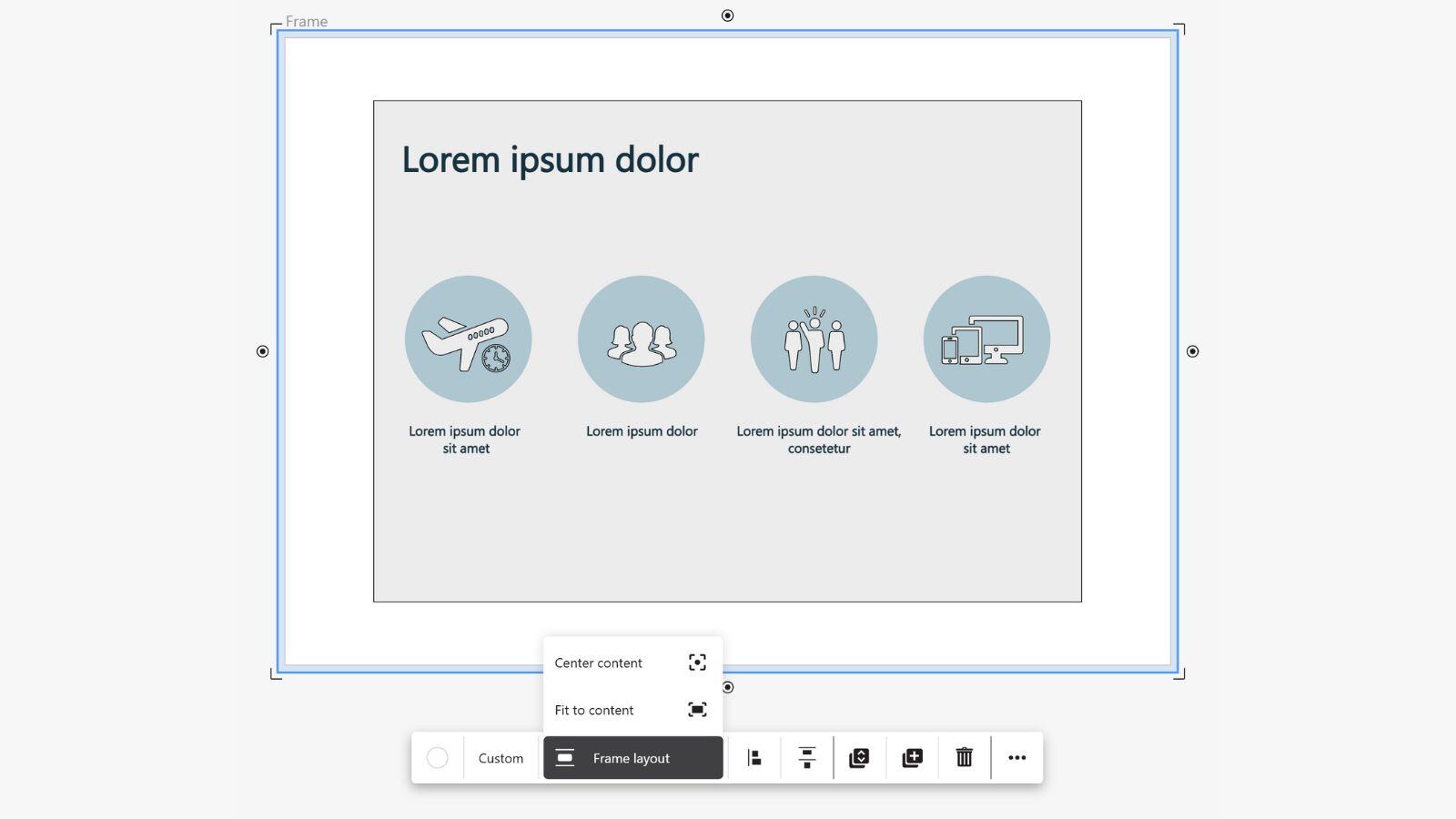
Task: Click the multiple devices icon
Action: [x=986, y=339]
